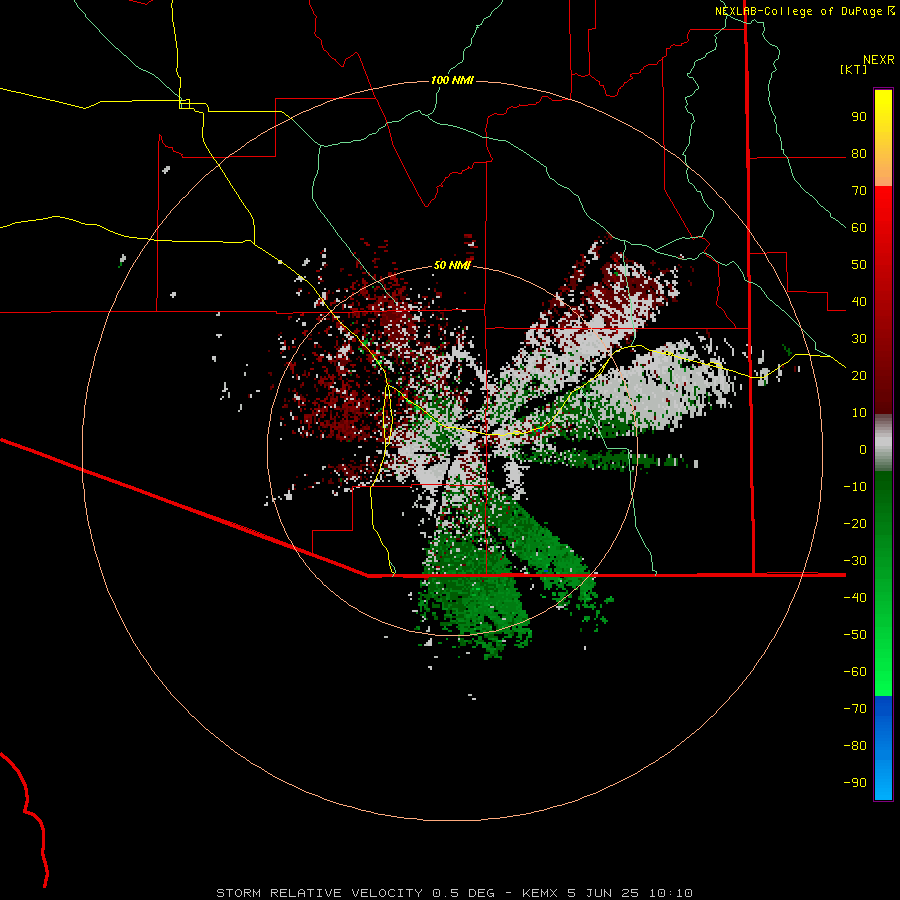
Task: Click the gray zero-velocity segment of color bar
Action: (x=883, y=443)
